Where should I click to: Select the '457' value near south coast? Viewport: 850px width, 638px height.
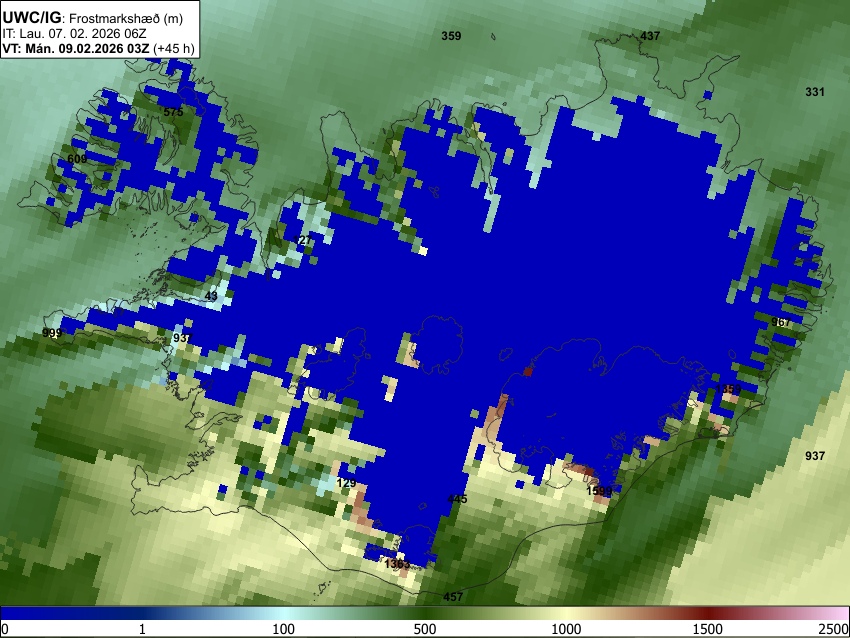453,596
